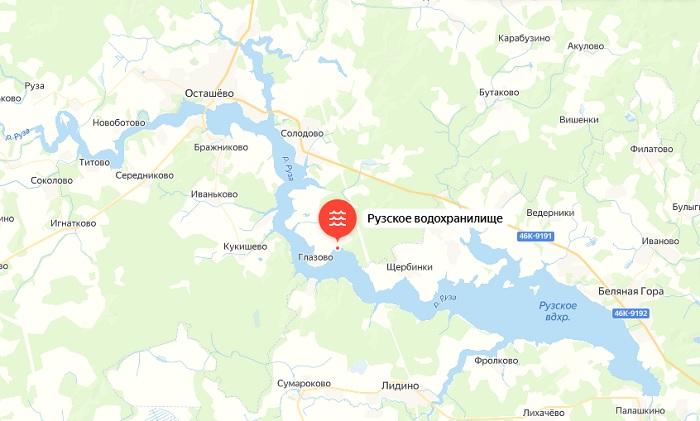
Task: Click the Щербинки village label
Action: pyautogui.click(x=409, y=267)
